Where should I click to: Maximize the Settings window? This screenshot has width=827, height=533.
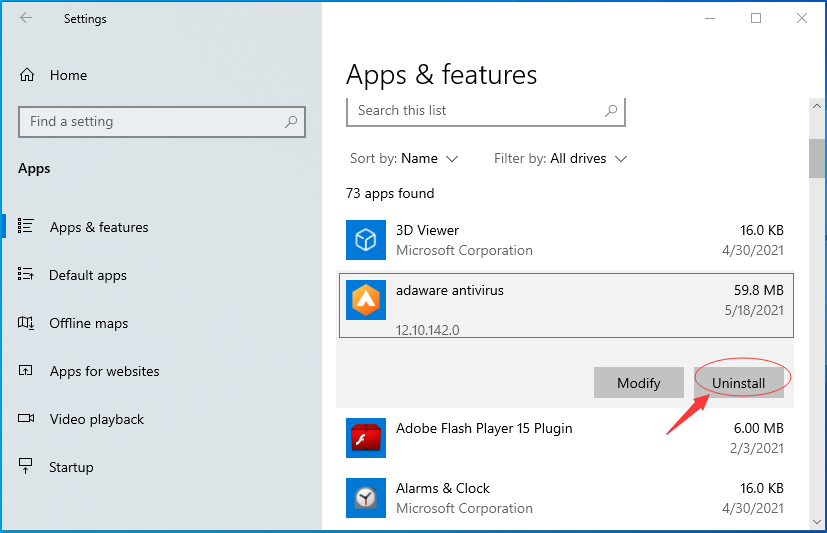pos(756,18)
